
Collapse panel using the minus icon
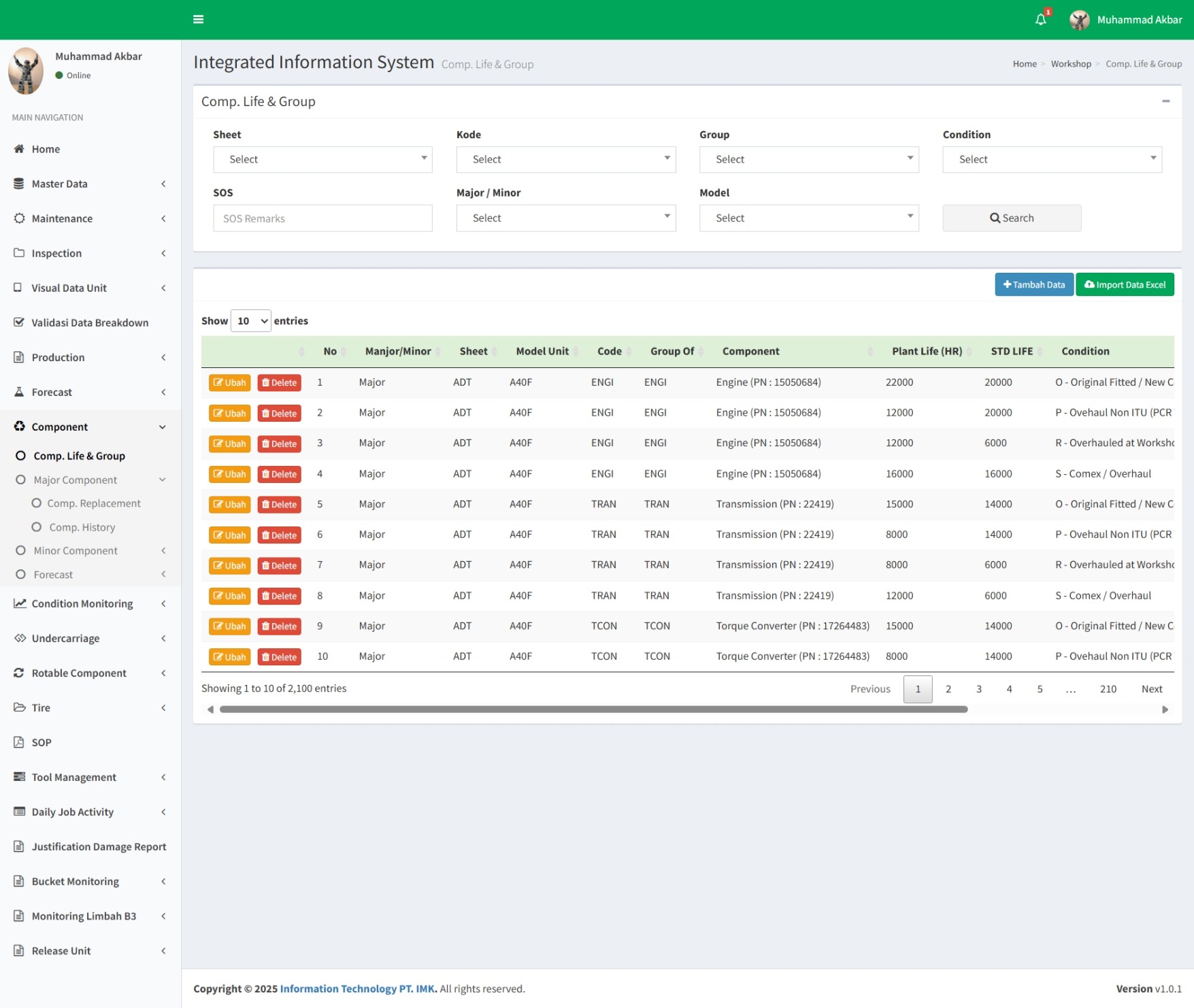pyautogui.click(x=1165, y=101)
